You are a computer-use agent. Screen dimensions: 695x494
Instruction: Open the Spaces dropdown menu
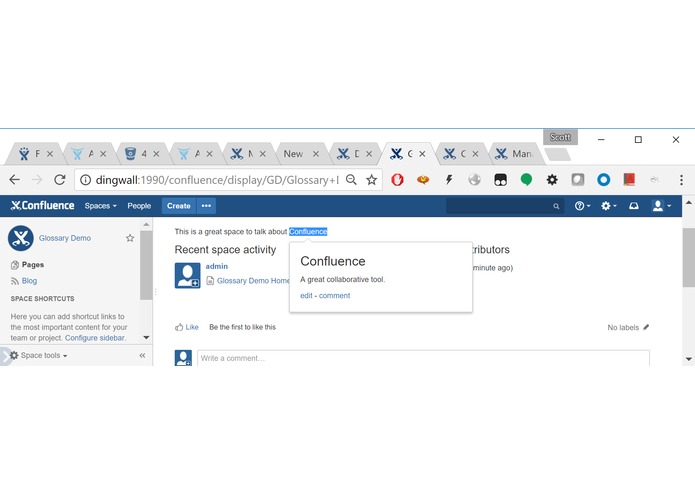click(x=101, y=206)
